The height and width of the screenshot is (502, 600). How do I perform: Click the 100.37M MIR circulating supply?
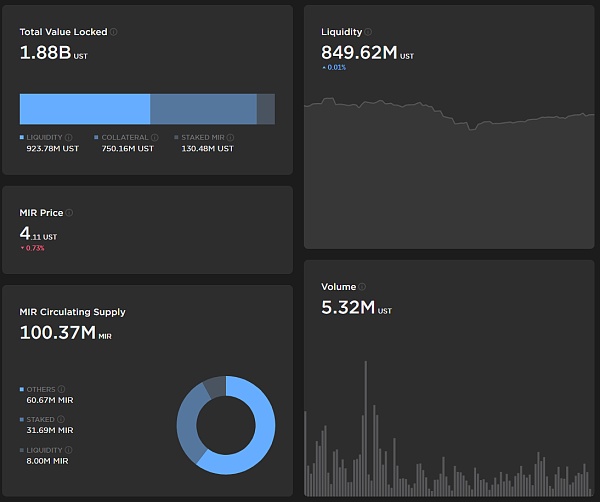pos(65,332)
